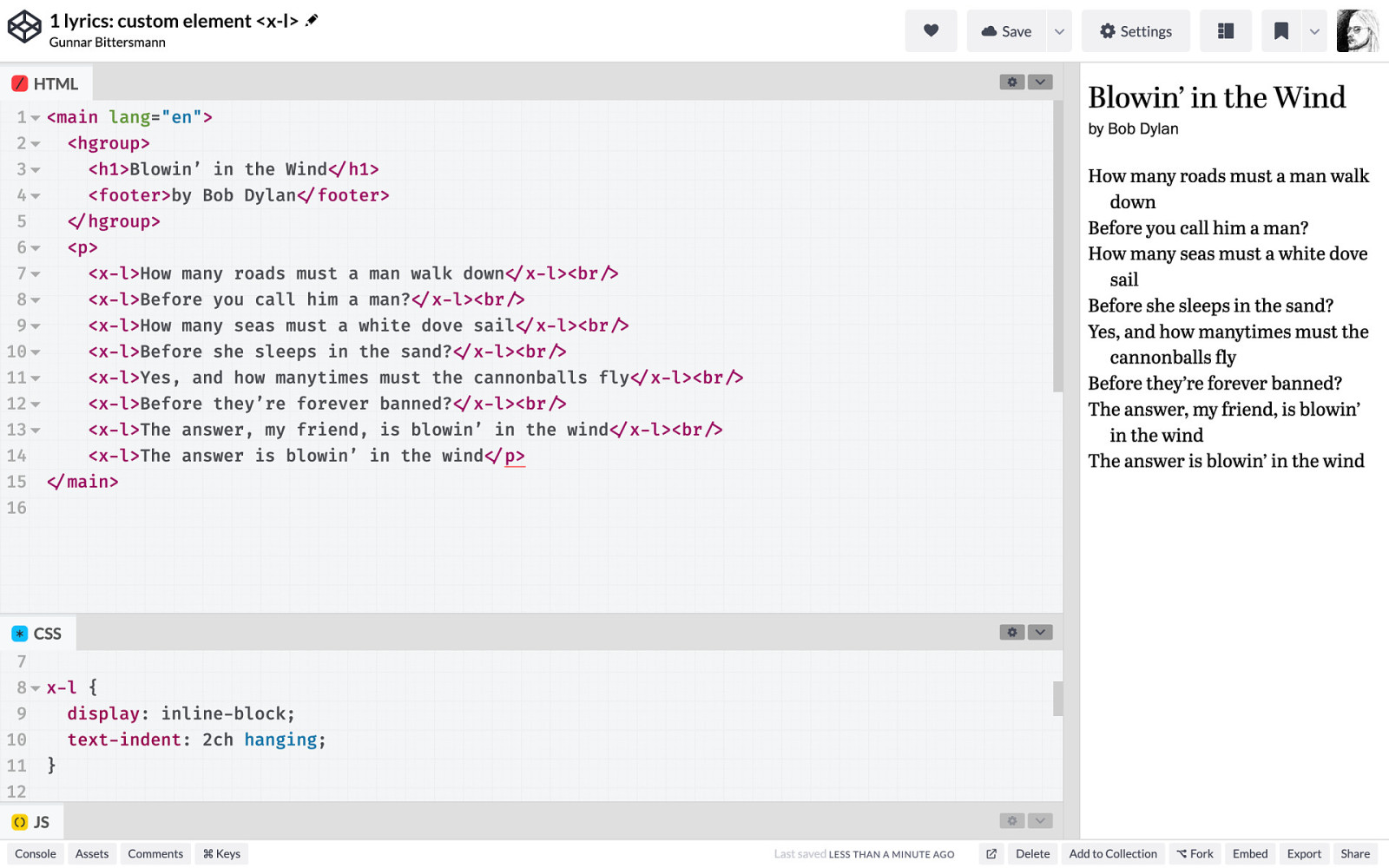This screenshot has height=868, width=1389.
Task: Click the display: inline-block CSS line
Action: pyautogui.click(x=181, y=713)
